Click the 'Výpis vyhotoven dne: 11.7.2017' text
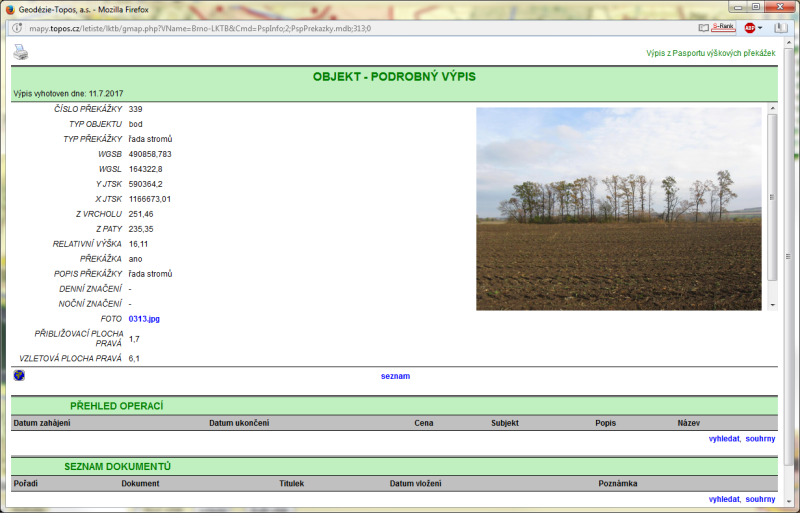The image size is (800, 513). click(68, 93)
